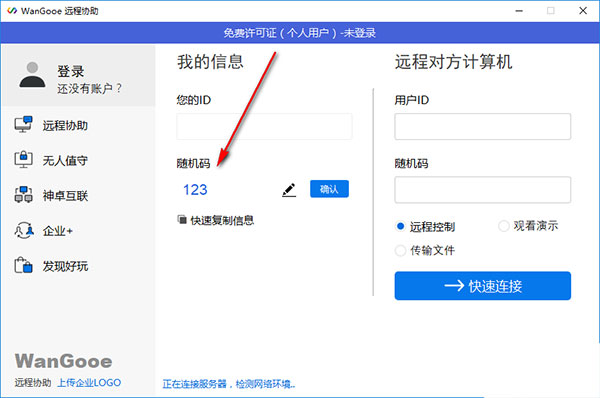Click the 还没有账户？ link
The image size is (600, 398).
89,89
